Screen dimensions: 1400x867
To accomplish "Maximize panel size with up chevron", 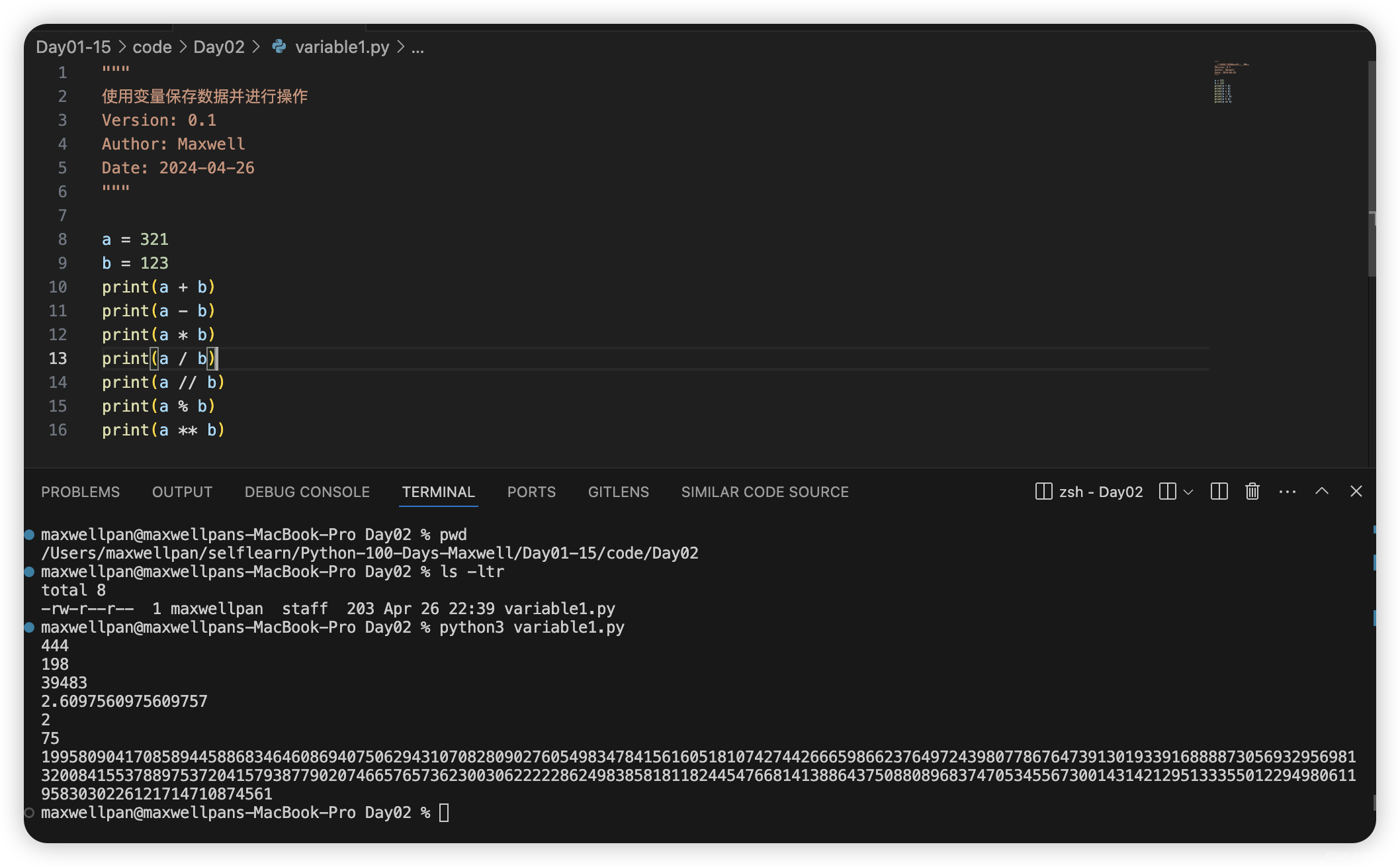I will click(x=1321, y=491).
